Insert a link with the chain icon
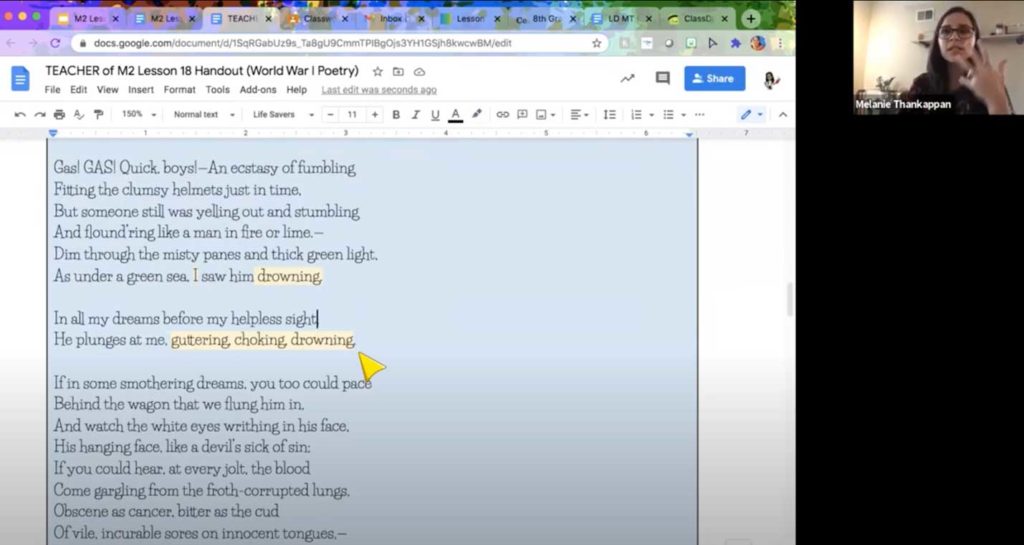This screenshot has height=545, width=1024. (x=502, y=115)
